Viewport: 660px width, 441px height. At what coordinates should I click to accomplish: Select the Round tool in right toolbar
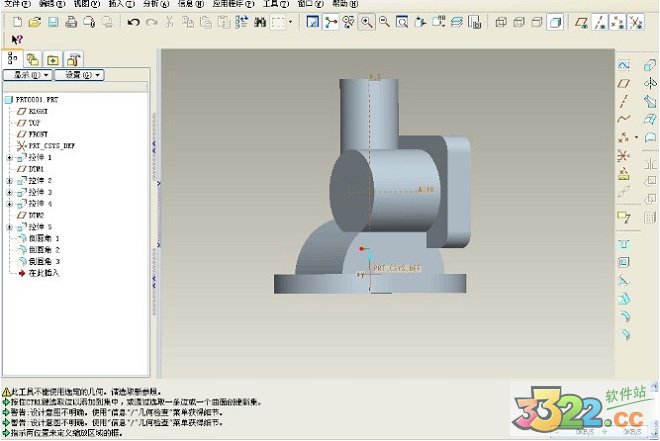pyautogui.click(x=625, y=316)
